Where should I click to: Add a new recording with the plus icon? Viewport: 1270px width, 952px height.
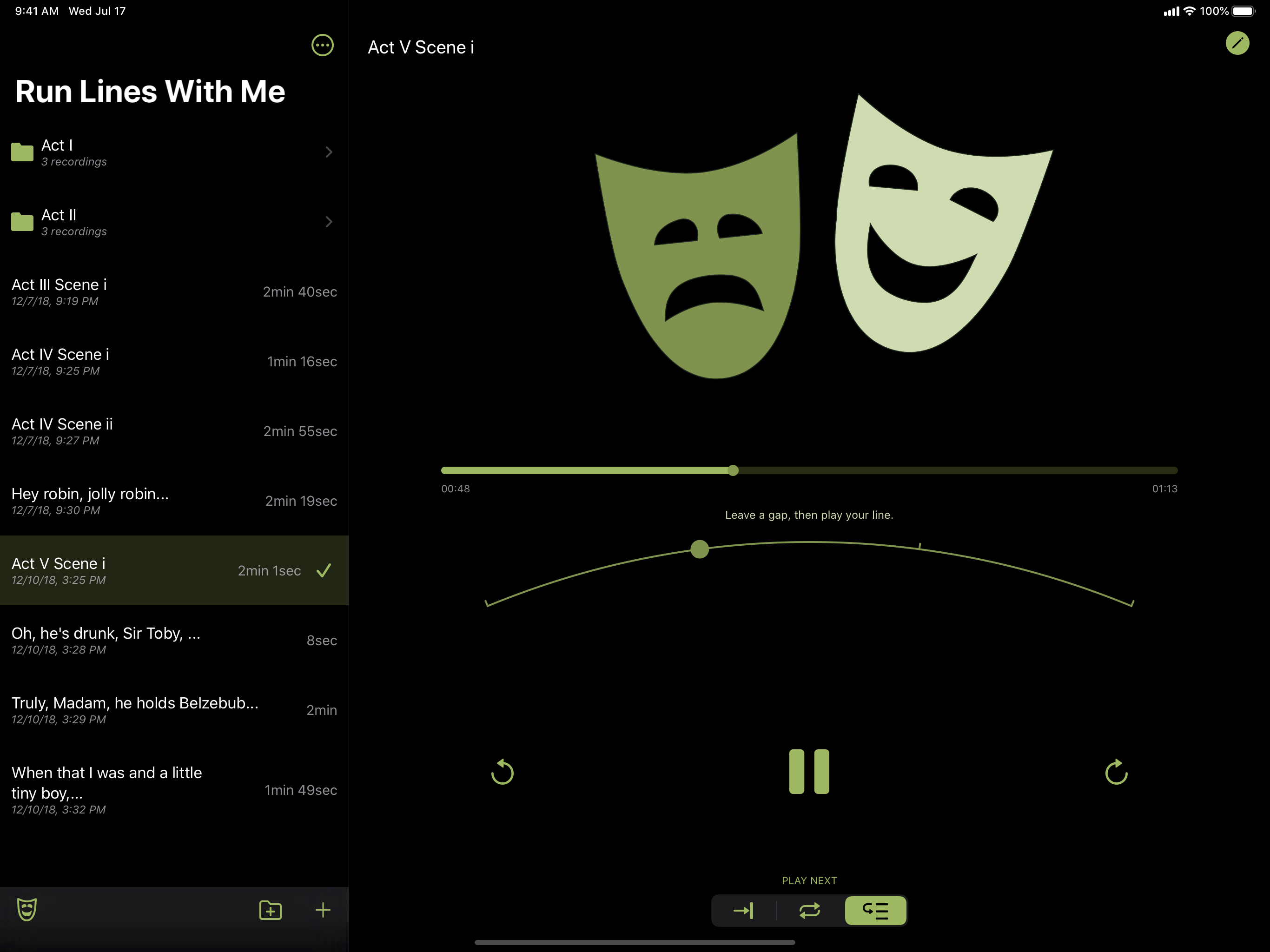(323, 910)
